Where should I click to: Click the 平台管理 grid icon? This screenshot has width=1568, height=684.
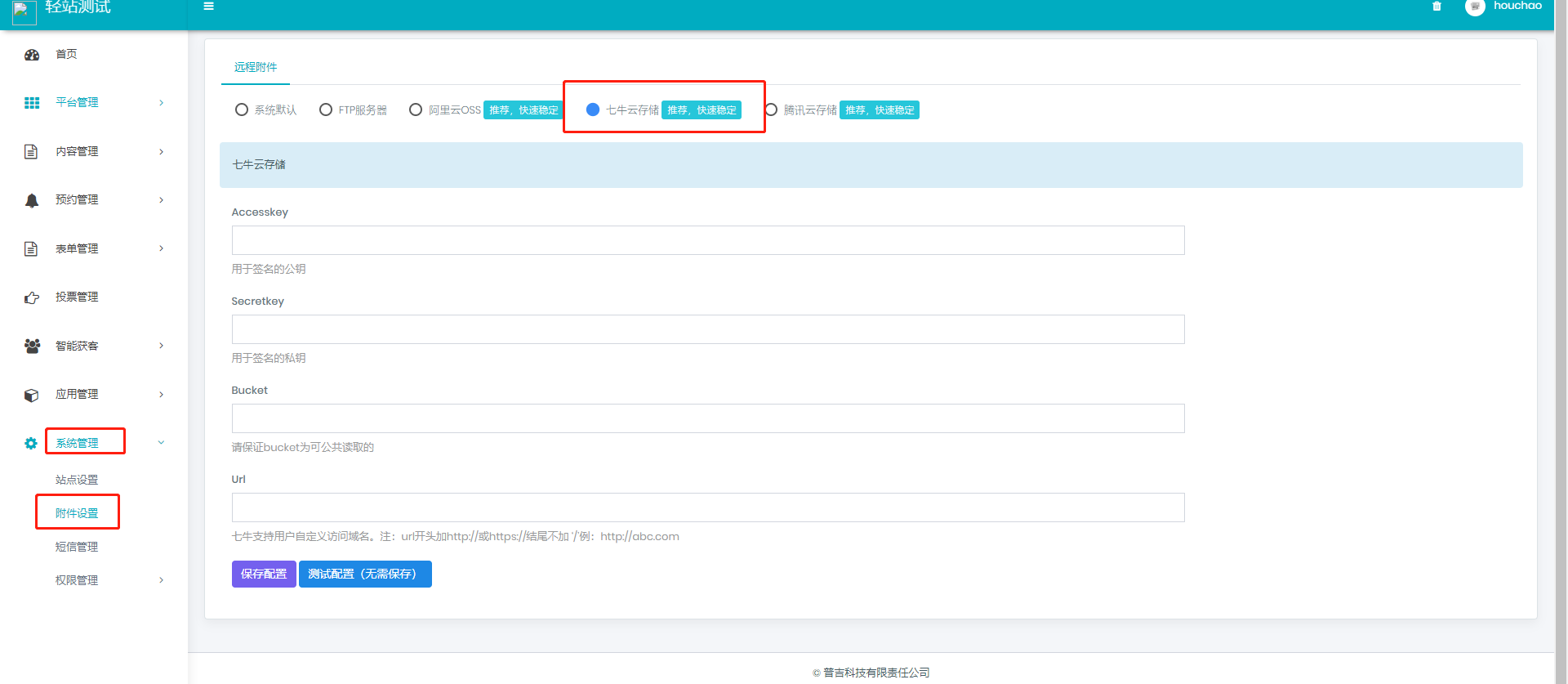point(32,103)
